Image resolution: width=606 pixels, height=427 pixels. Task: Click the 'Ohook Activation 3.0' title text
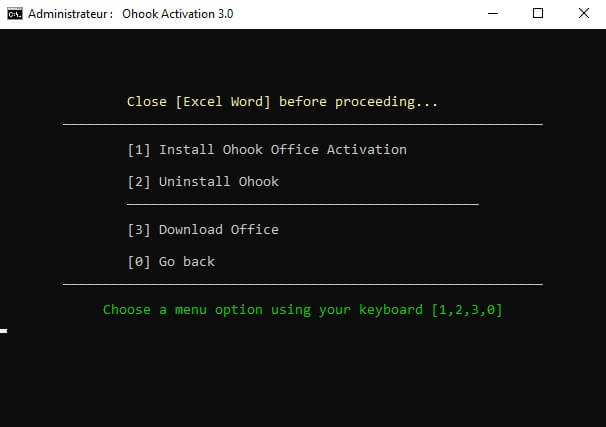[x=177, y=14]
